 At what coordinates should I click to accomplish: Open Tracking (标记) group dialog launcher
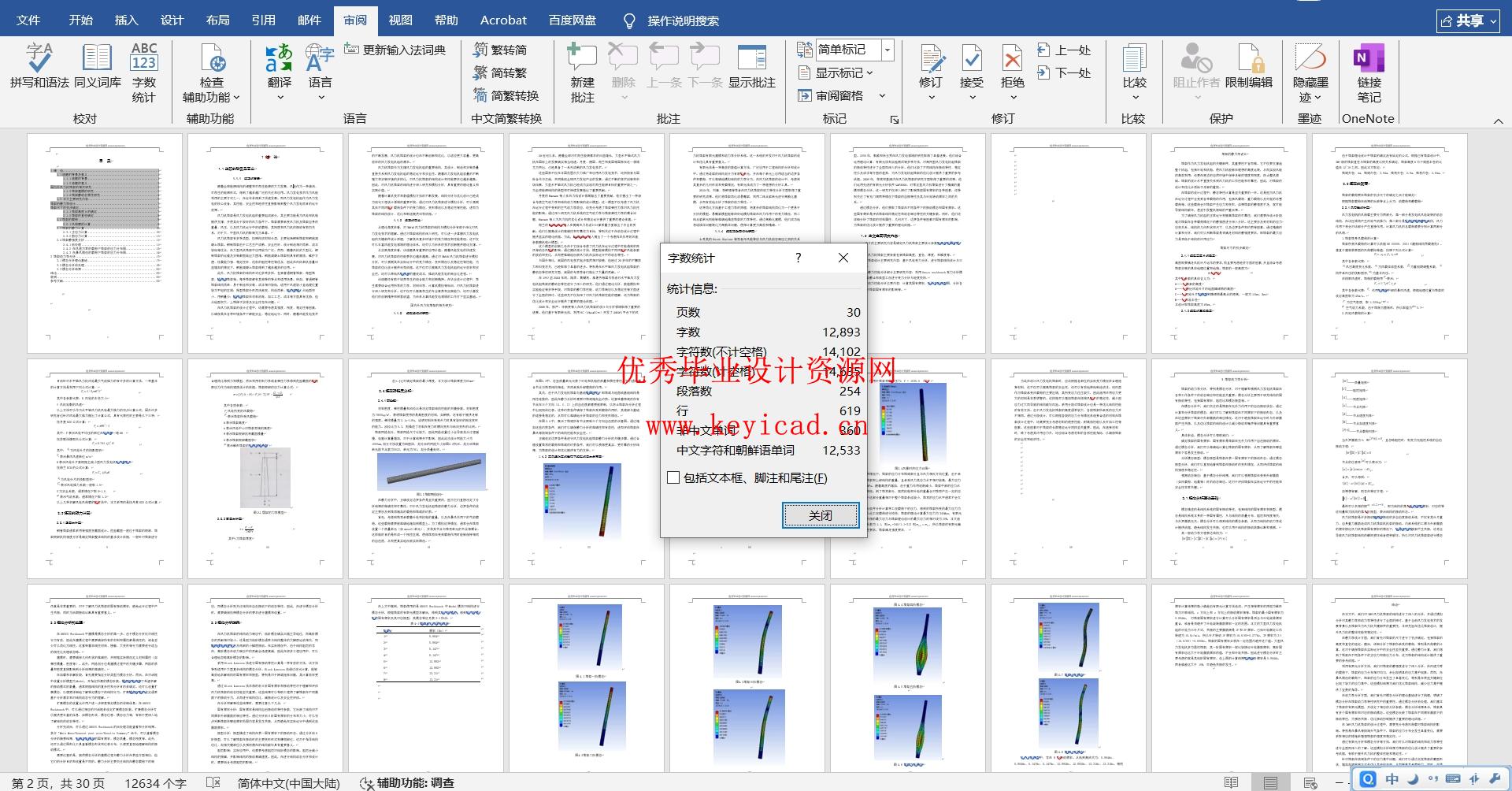point(895,119)
